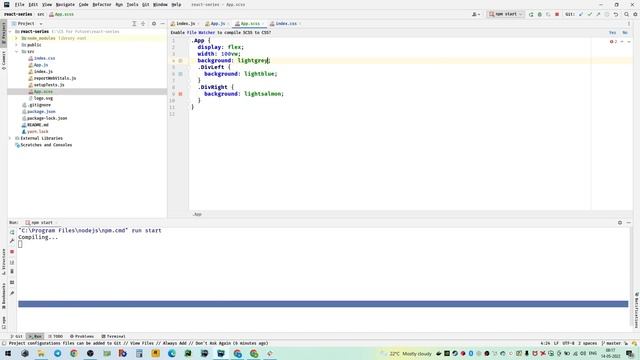Image resolution: width=640 pixels, height=360 pixels.
Task: Click the debug bug icon in toolbar
Action: click(x=540, y=14)
